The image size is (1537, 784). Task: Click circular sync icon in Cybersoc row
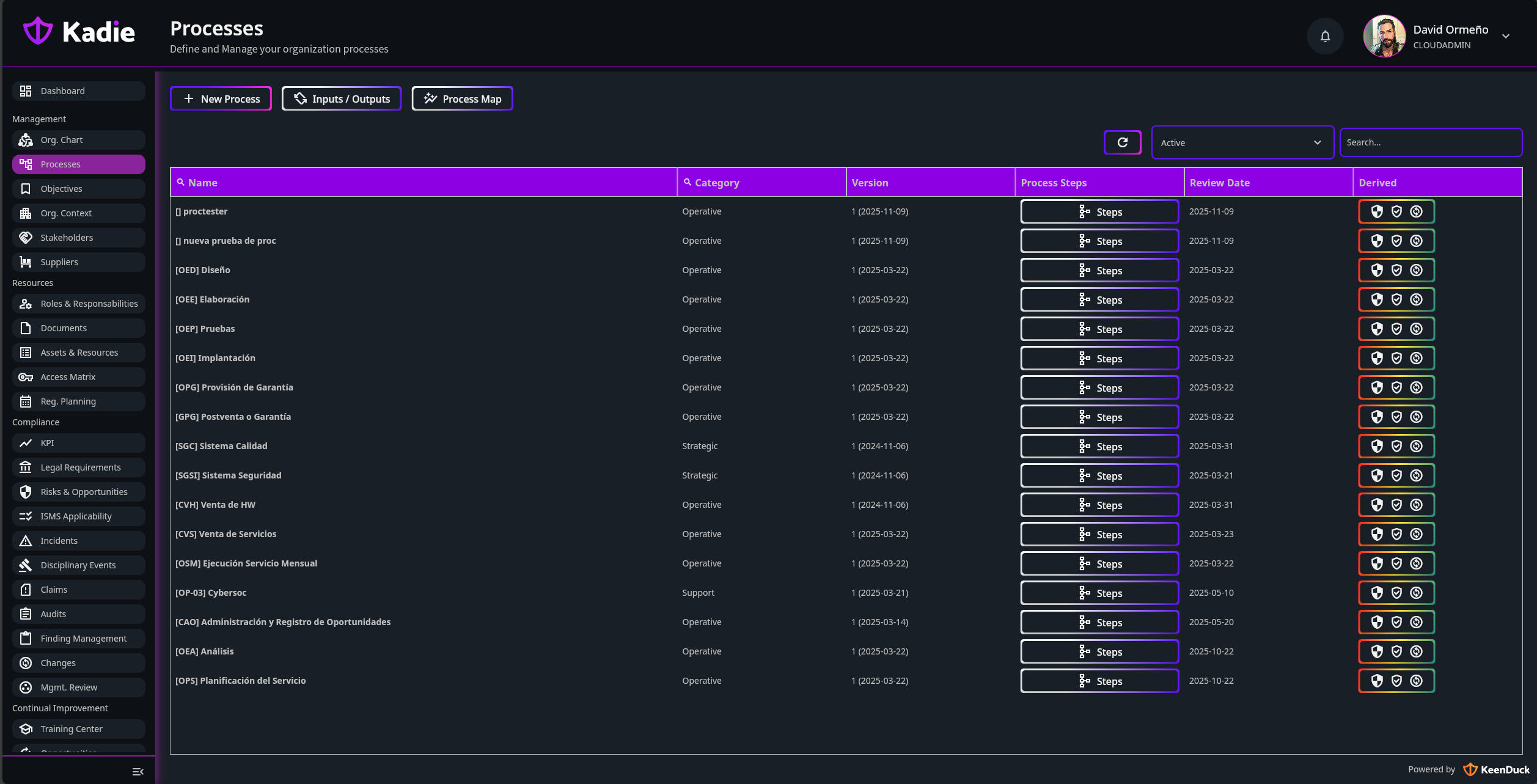(x=1416, y=593)
